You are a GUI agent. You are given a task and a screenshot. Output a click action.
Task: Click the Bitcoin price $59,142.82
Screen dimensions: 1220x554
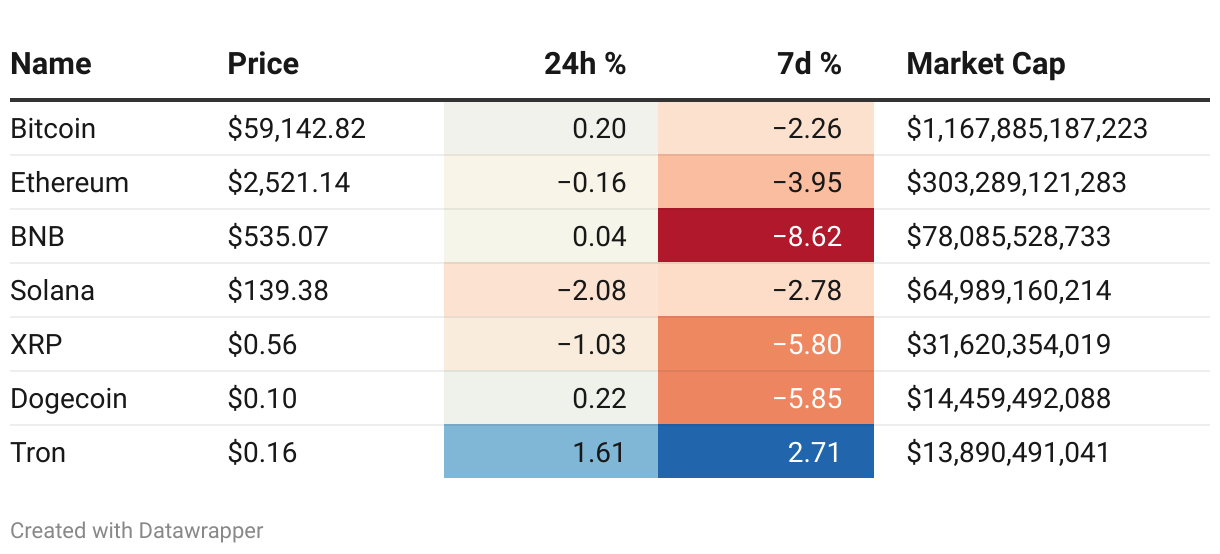297,128
